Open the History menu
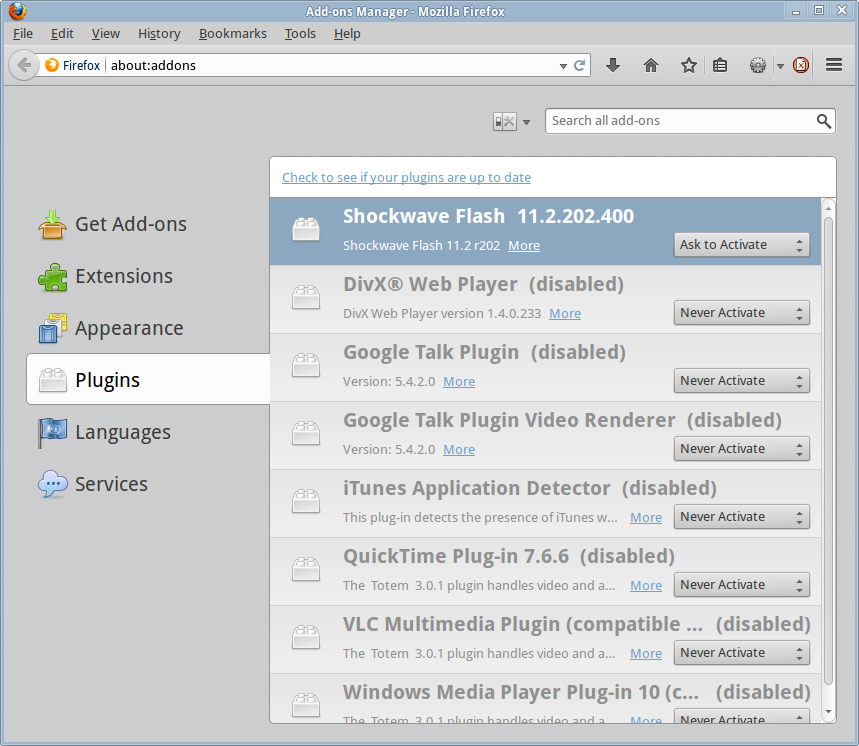Image resolution: width=859 pixels, height=746 pixels. pos(159,33)
